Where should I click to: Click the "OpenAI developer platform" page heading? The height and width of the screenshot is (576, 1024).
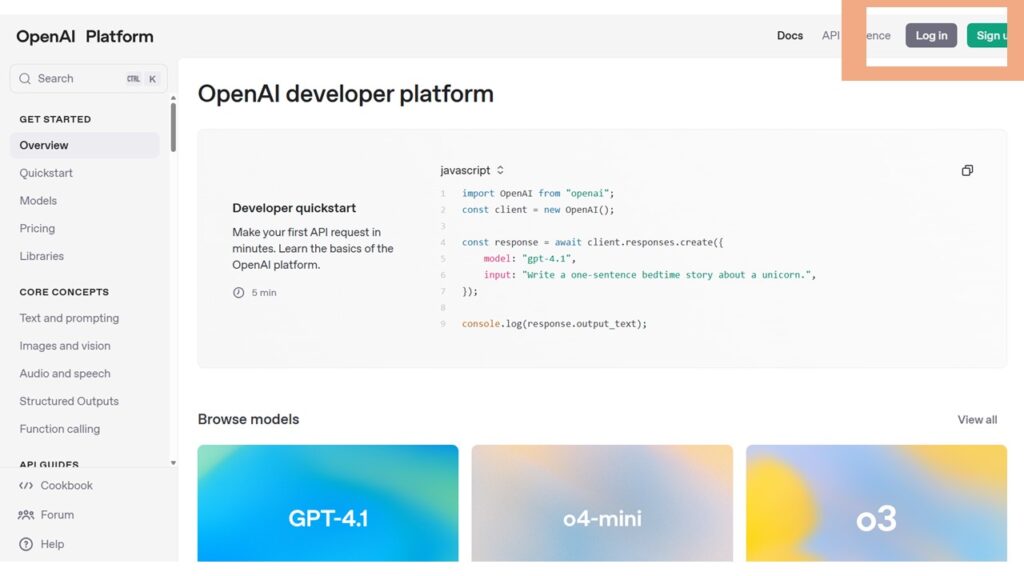click(x=345, y=94)
